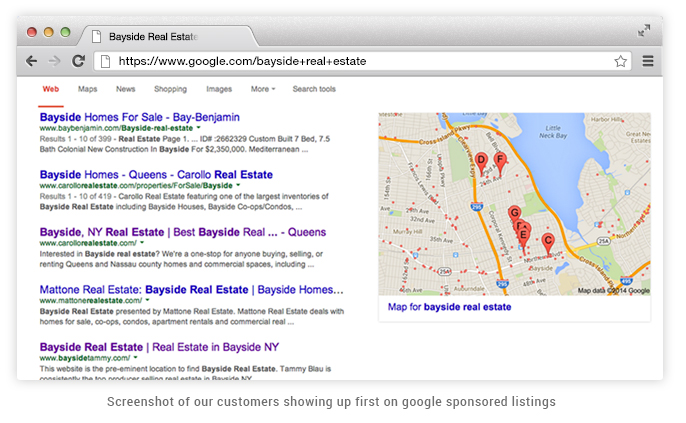Viewport: 686px width, 423px height.
Task: Select the Bayside Real Estate browser tab
Action: tap(166, 36)
